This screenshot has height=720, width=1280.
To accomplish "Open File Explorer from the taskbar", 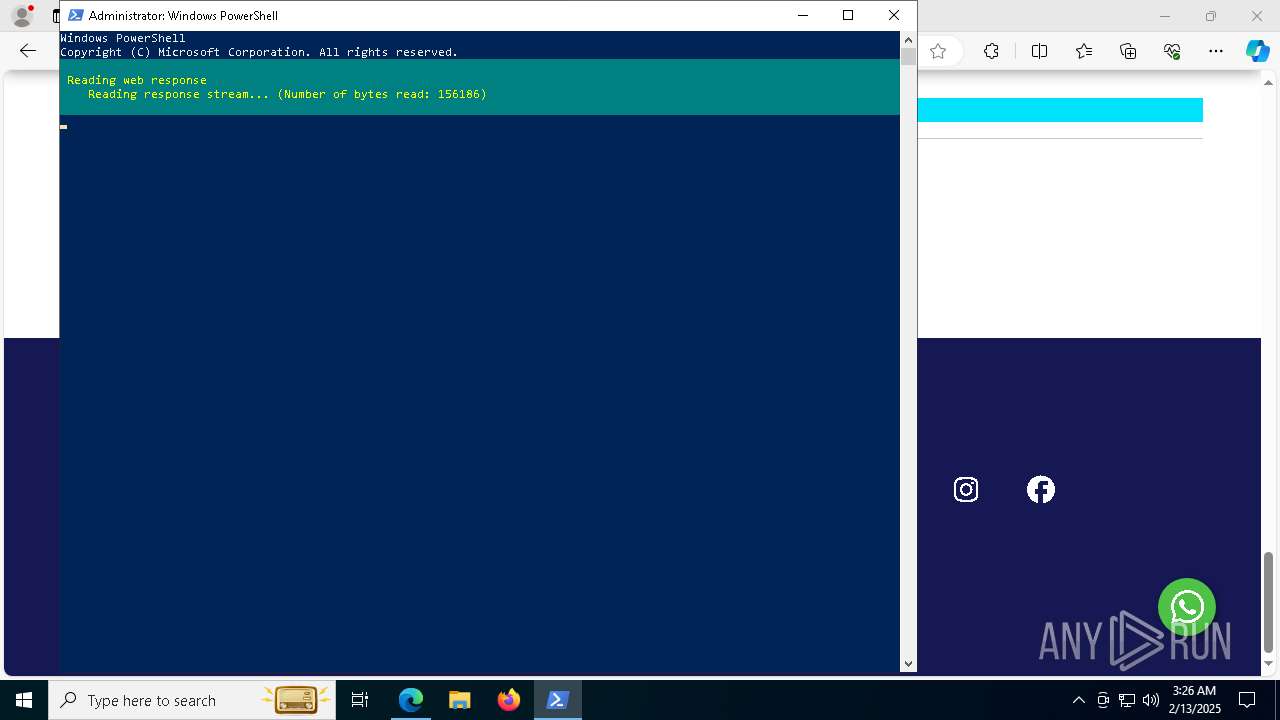I will (460, 700).
